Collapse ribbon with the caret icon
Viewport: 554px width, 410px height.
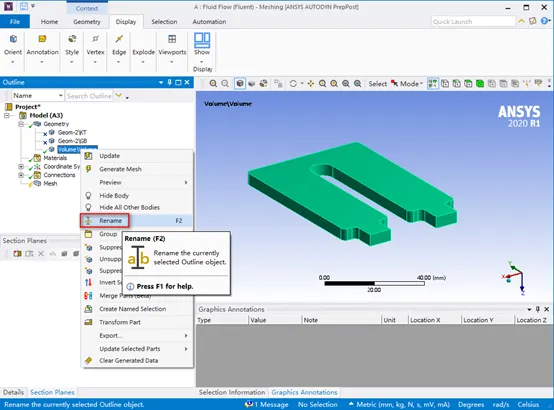click(521, 21)
